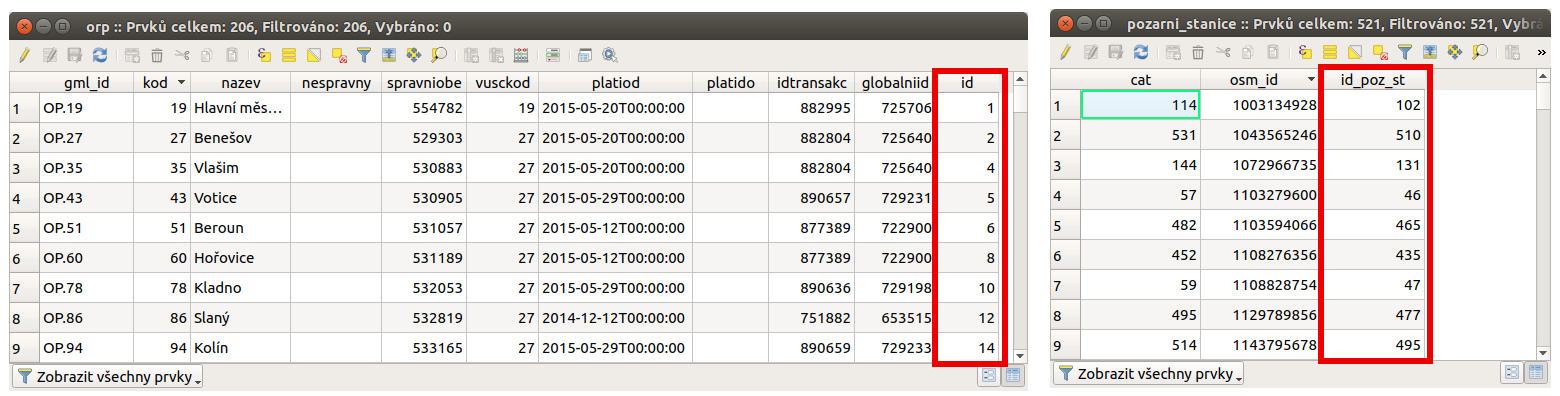Image resolution: width=1560 pixels, height=396 pixels.
Task: Zoom map to selected rows in orp
Action: (439, 55)
